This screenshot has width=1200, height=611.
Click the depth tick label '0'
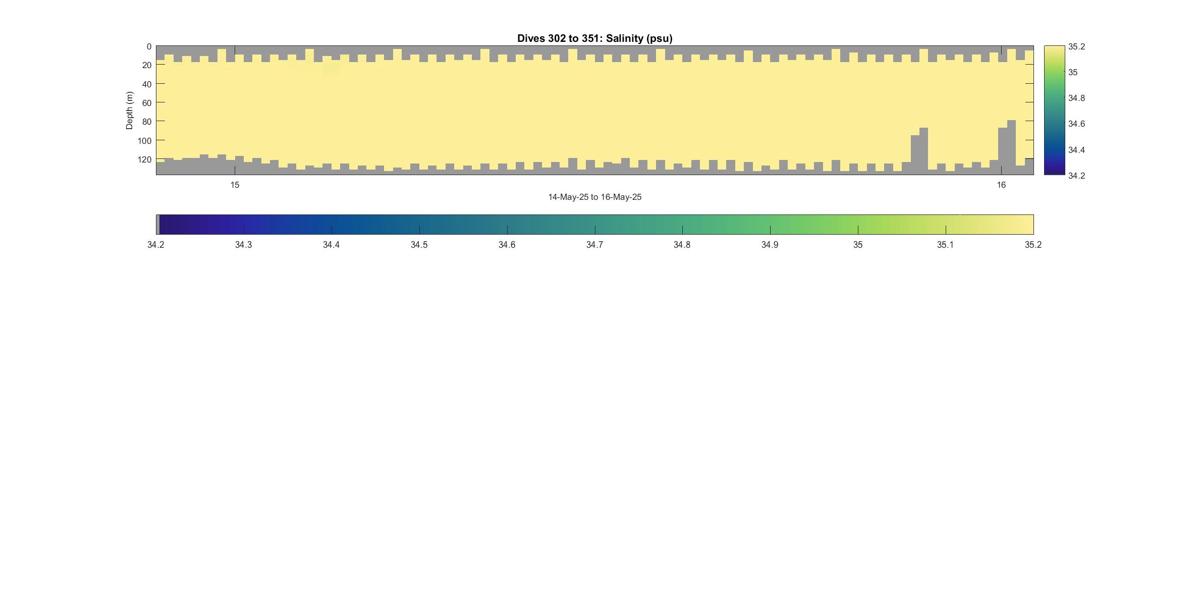coord(149,47)
